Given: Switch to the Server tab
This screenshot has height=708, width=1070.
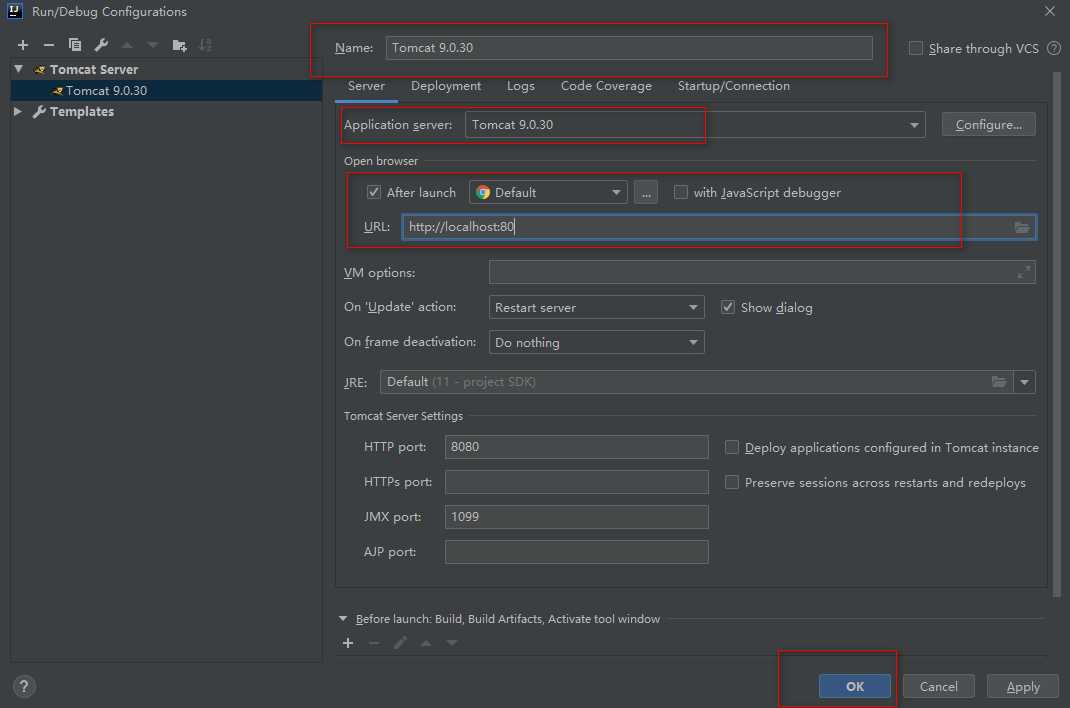Looking at the screenshot, I should 366,86.
